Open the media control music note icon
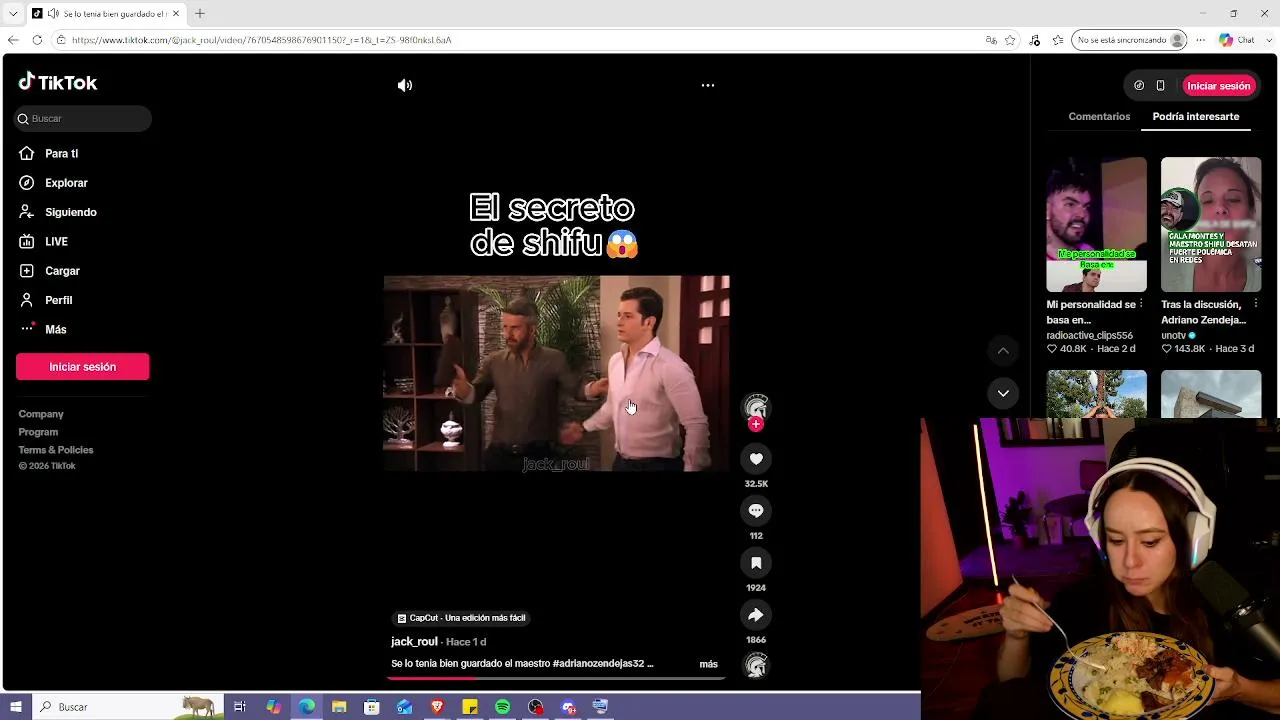The height and width of the screenshot is (720, 1280). point(1035,40)
